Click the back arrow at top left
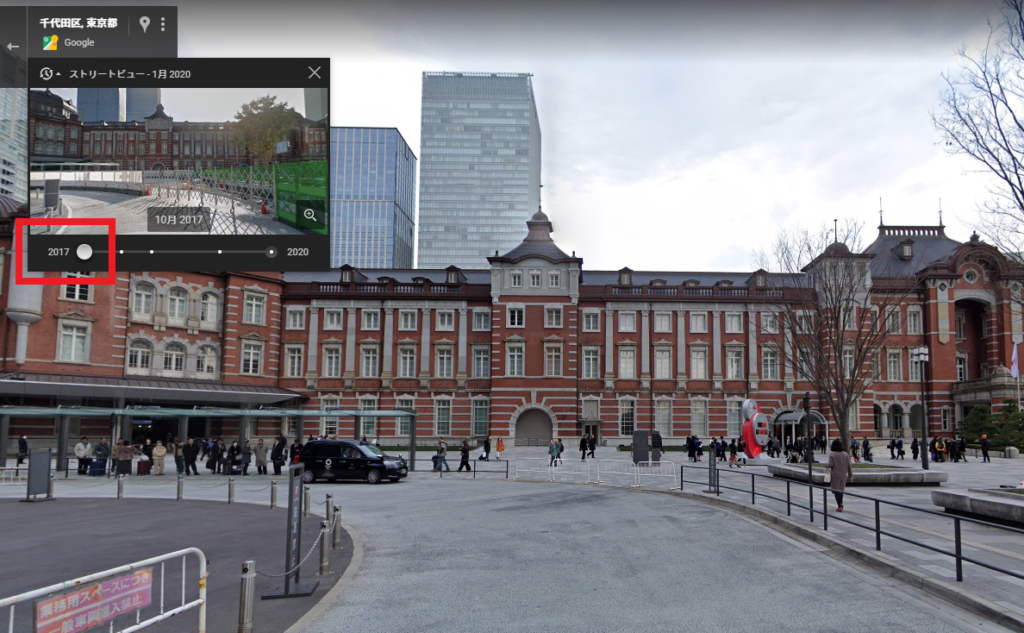The width and height of the screenshot is (1024, 633). (x=13, y=46)
